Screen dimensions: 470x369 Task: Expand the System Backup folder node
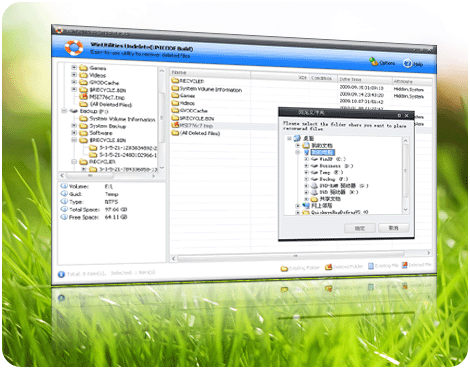74,126
